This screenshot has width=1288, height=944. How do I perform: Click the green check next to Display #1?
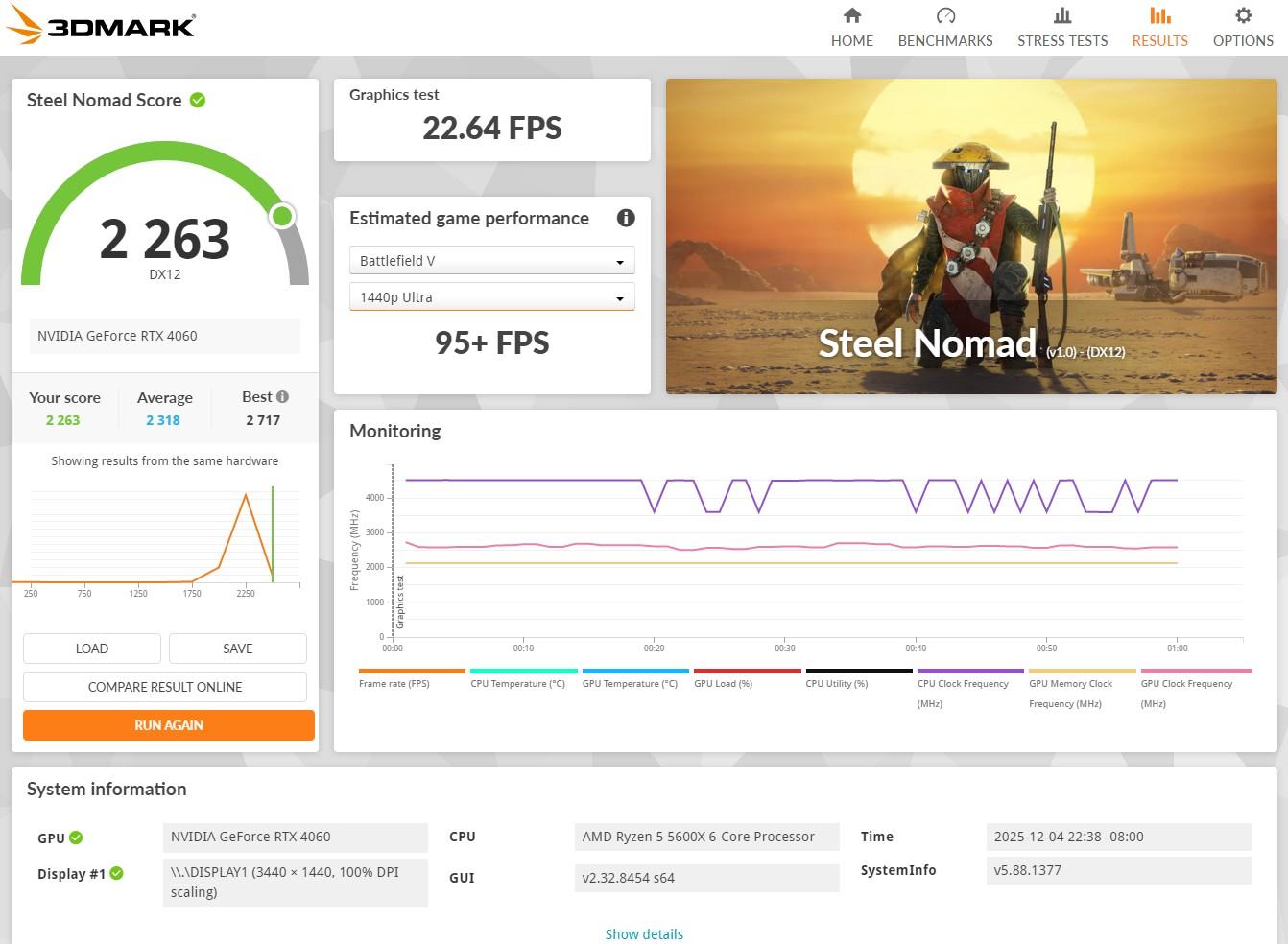(116, 873)
